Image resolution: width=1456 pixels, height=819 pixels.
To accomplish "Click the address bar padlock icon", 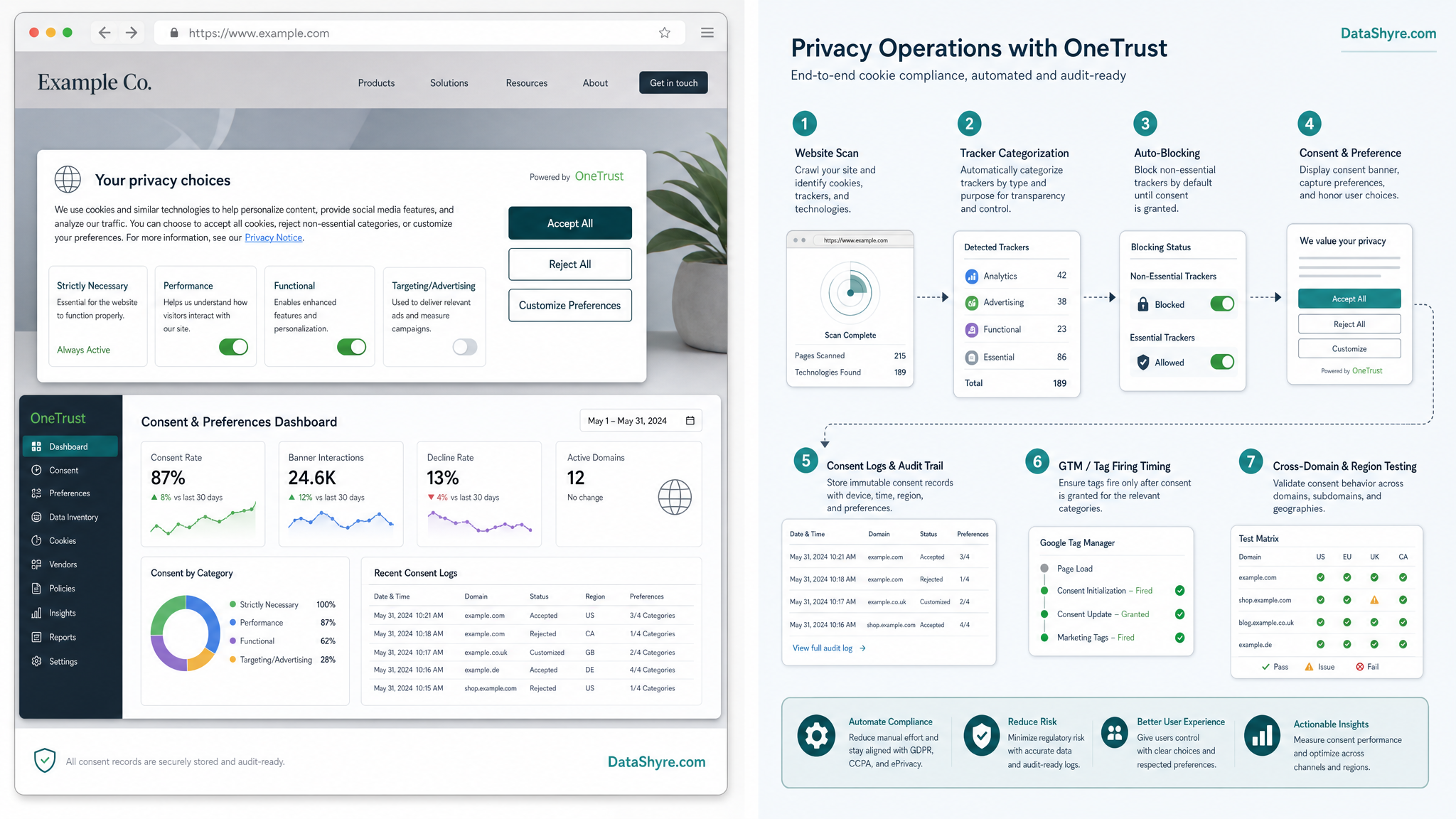I will 174,33.
